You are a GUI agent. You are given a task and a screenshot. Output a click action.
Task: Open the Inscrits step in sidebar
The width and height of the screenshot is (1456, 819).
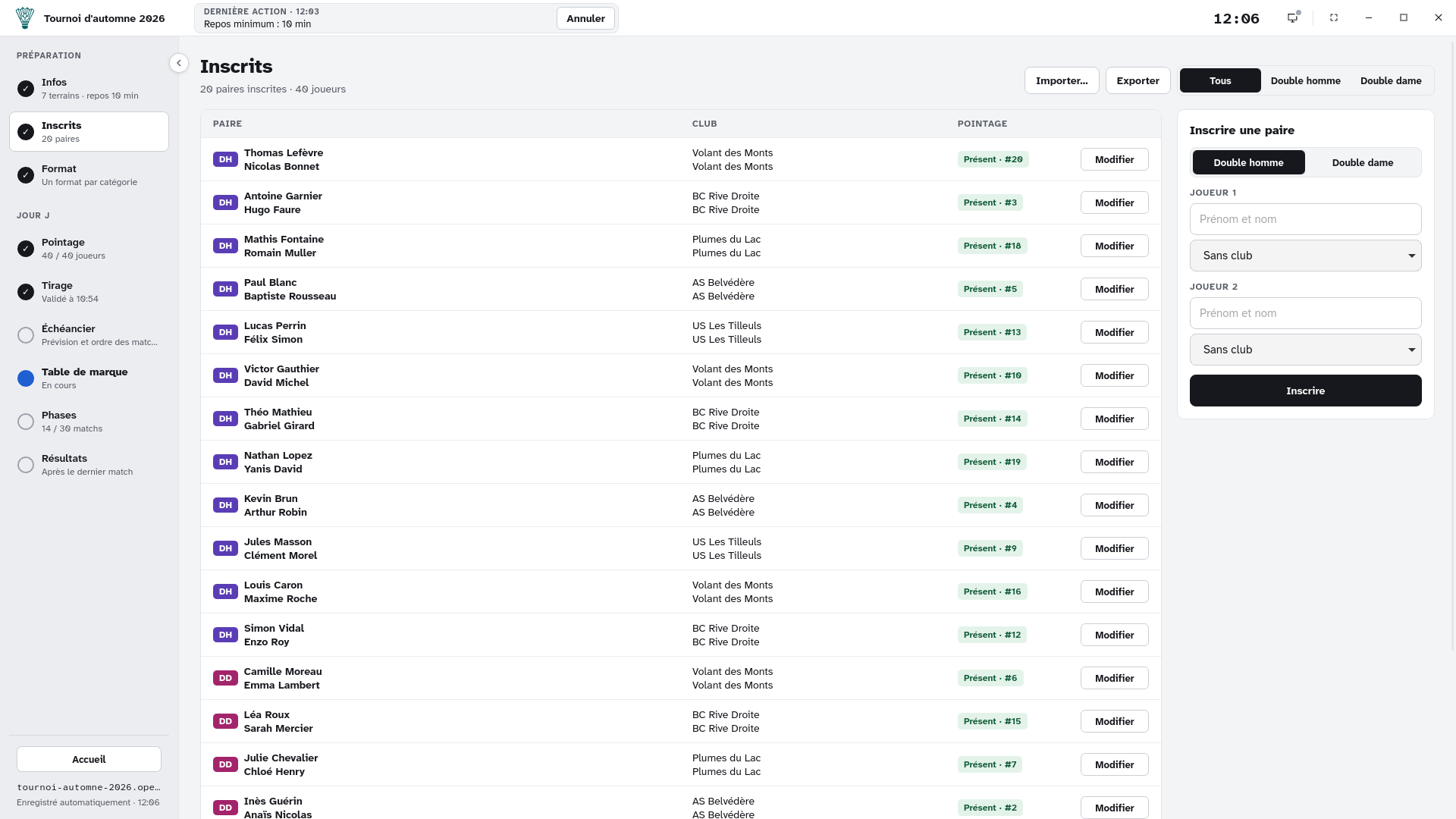[89, 132]
